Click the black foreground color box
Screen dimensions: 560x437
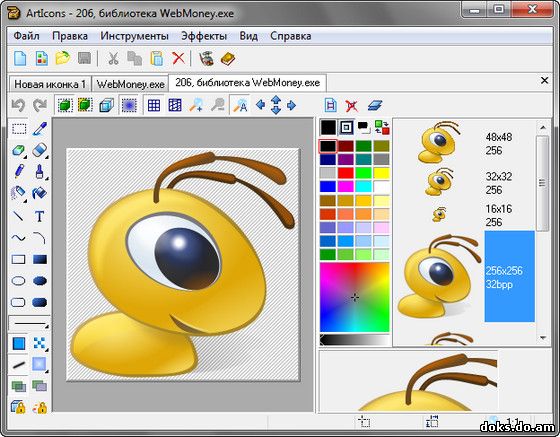[328, 127]
